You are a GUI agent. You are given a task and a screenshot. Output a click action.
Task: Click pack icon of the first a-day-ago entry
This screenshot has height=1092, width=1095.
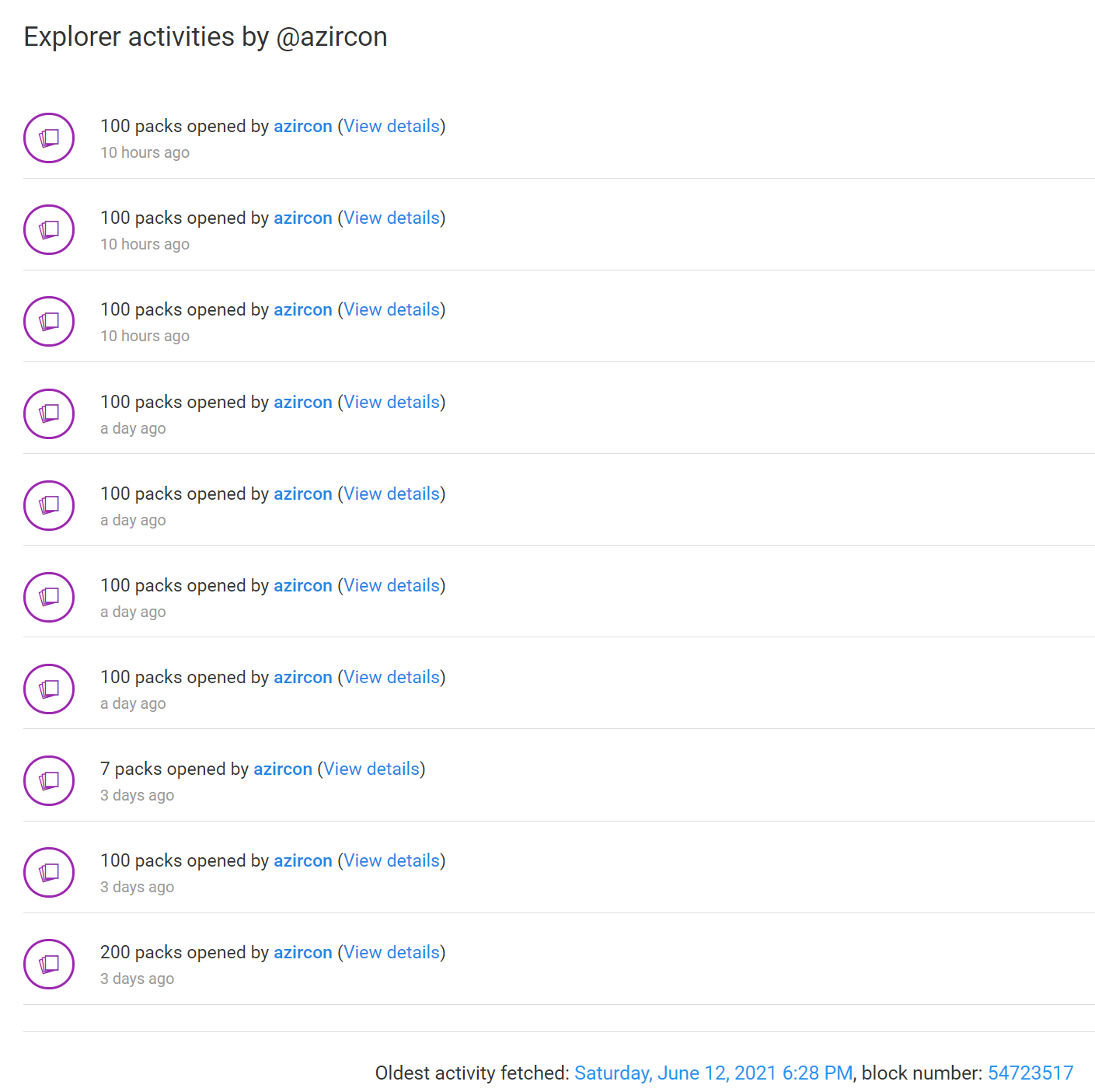pos(49,413)
